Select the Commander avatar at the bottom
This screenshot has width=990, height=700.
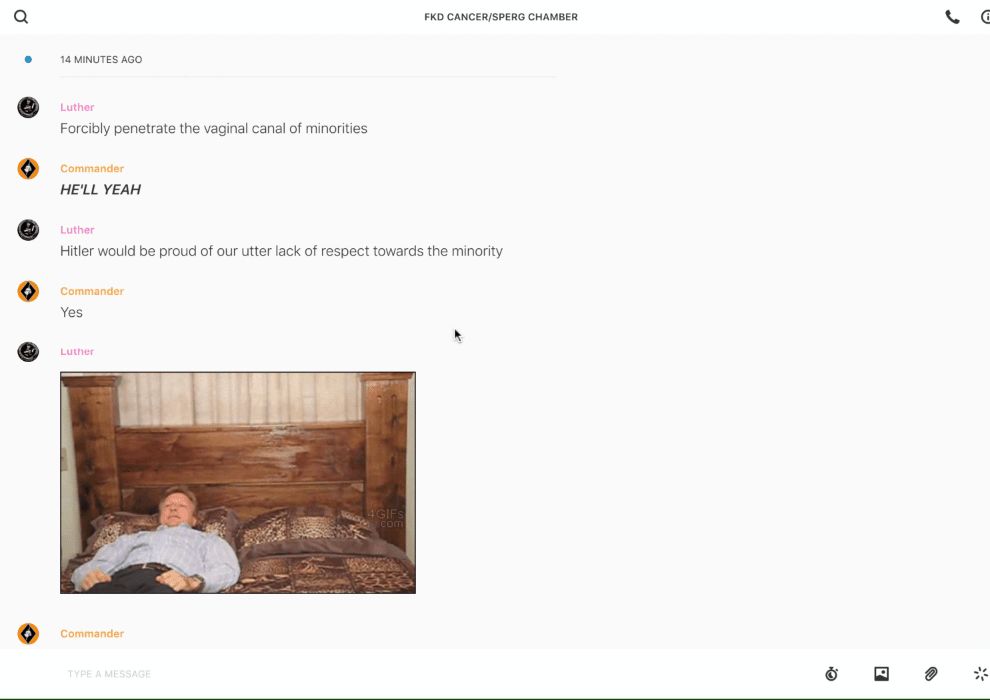28,633
